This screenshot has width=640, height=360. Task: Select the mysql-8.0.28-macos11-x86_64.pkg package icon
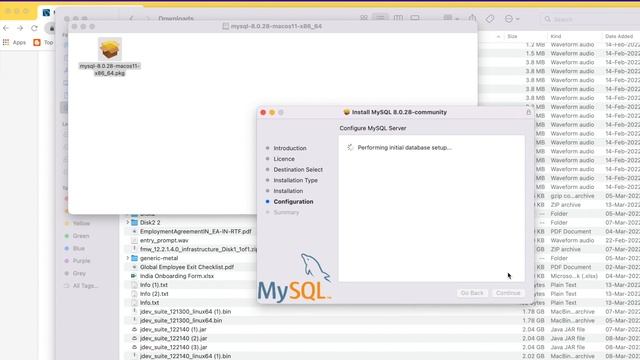(x=109, y=49)
